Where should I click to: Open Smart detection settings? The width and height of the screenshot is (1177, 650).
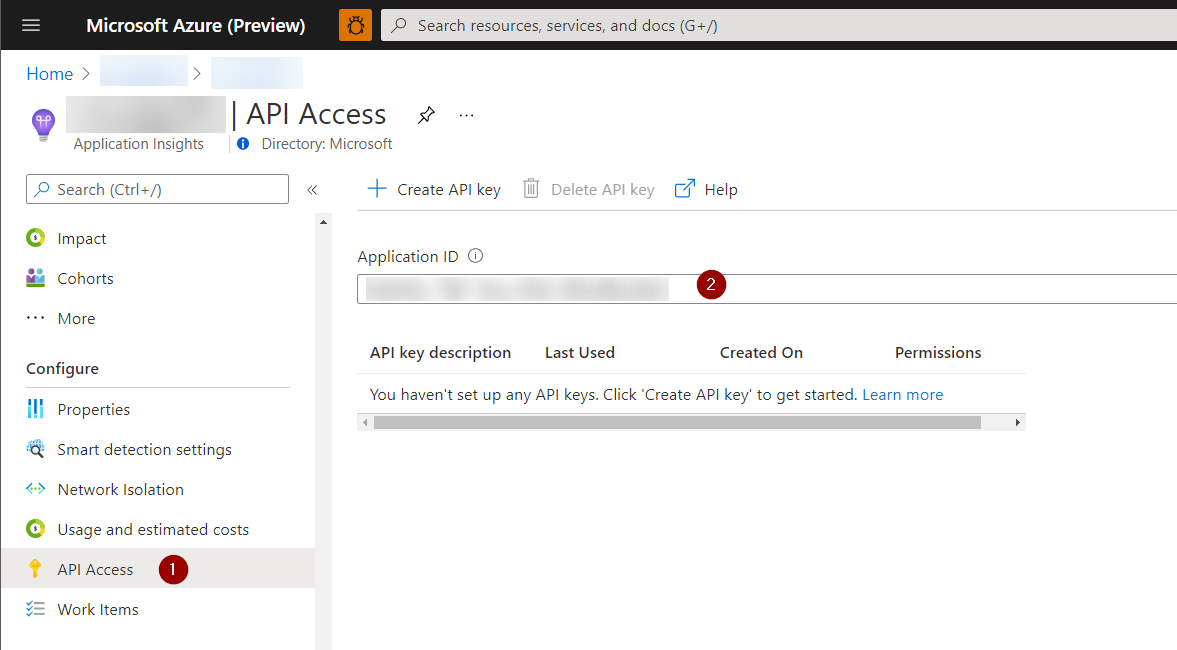coord(144,450)
